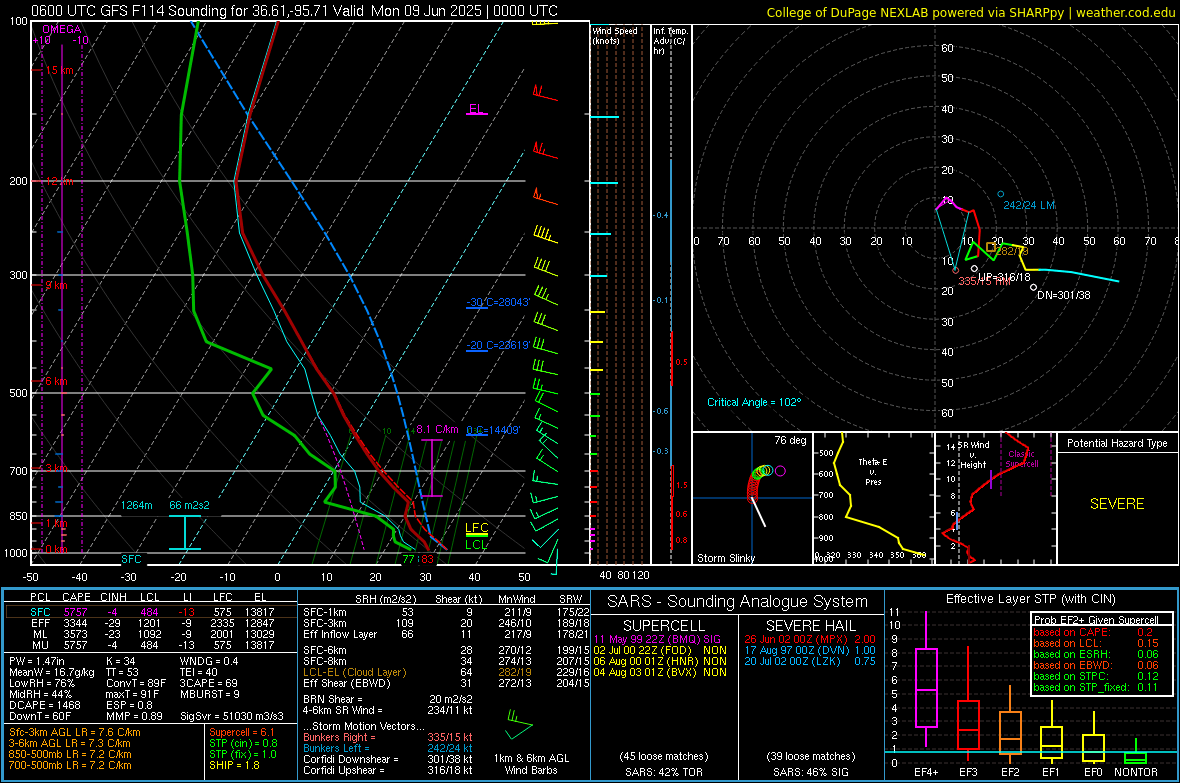The image size is (1180, 783).
Task: Click the 'LCL-EL (Cloud Layer)' row in the SRH table
Action: [x=447, y=672]
